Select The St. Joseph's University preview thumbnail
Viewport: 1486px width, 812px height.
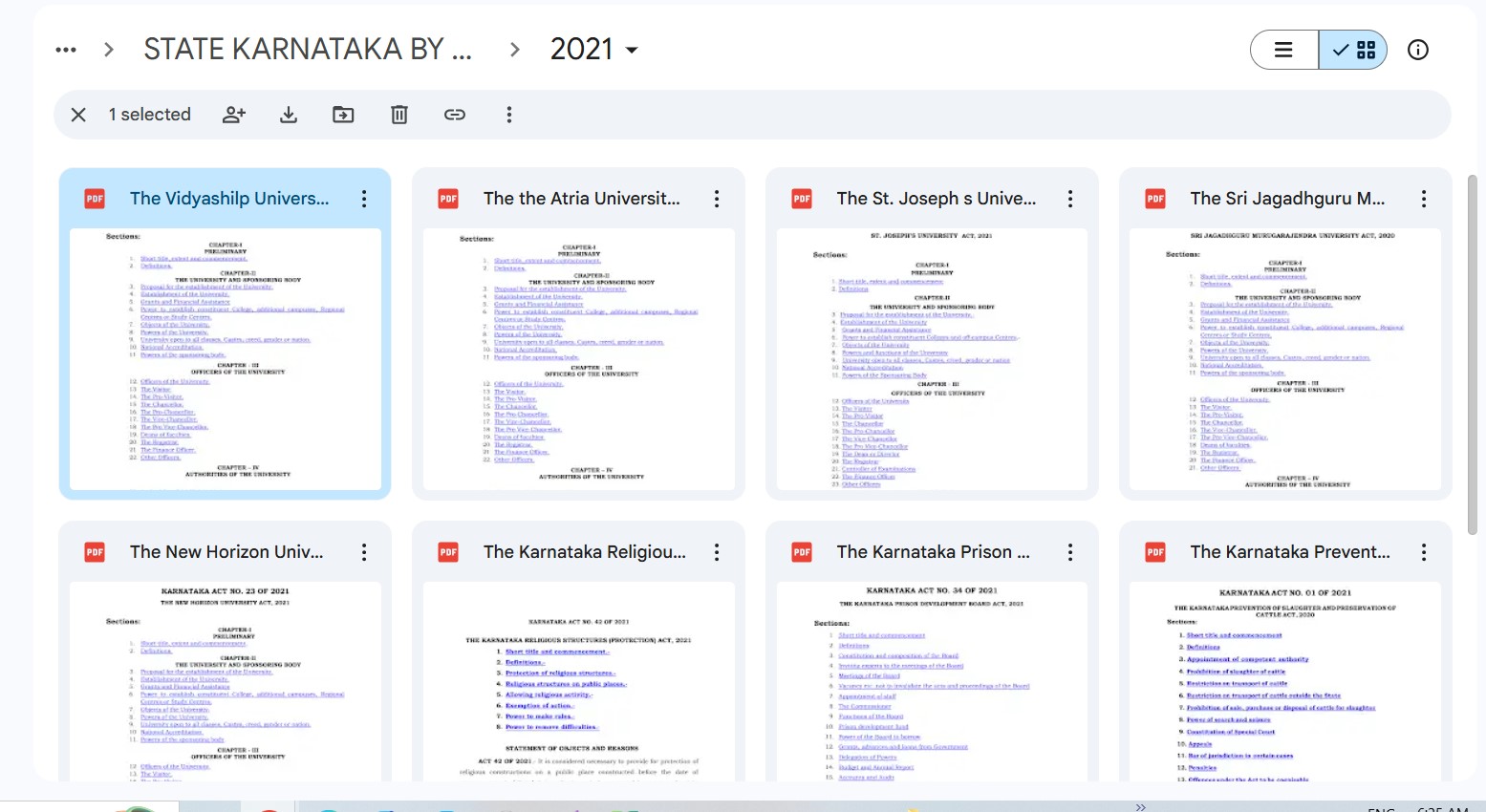coord(932,359)
